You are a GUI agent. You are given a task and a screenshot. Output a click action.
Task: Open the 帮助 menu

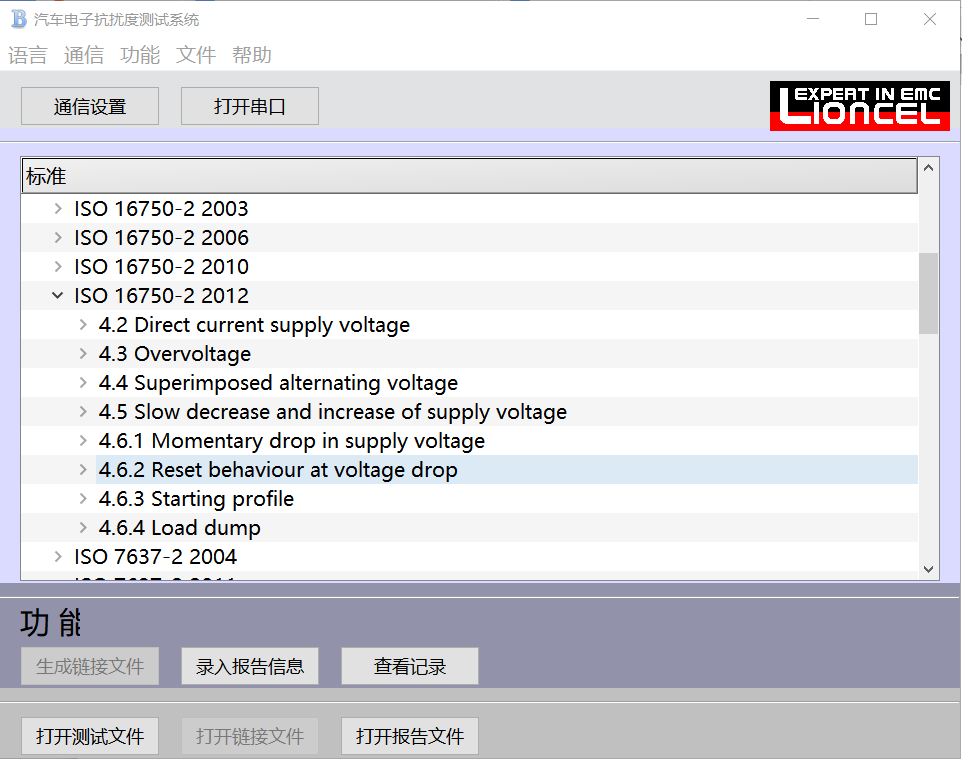tap(252, 55)
